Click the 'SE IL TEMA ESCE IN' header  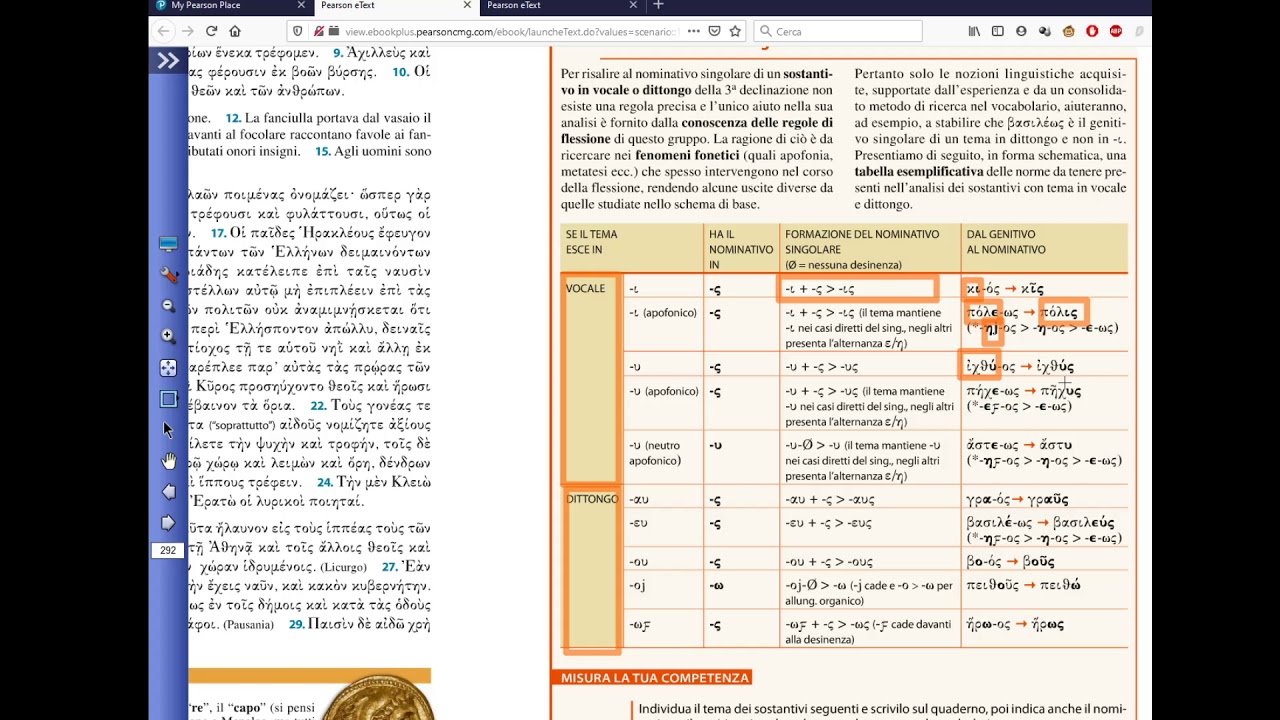[592, 242]
